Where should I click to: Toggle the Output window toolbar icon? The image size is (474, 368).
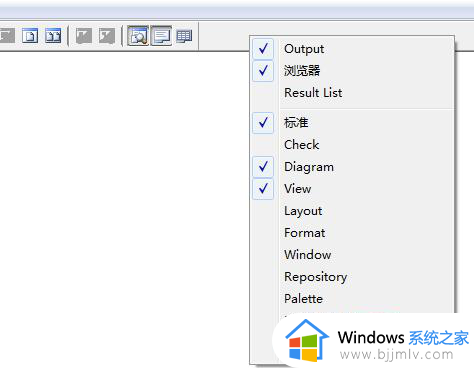click(161, 36)
